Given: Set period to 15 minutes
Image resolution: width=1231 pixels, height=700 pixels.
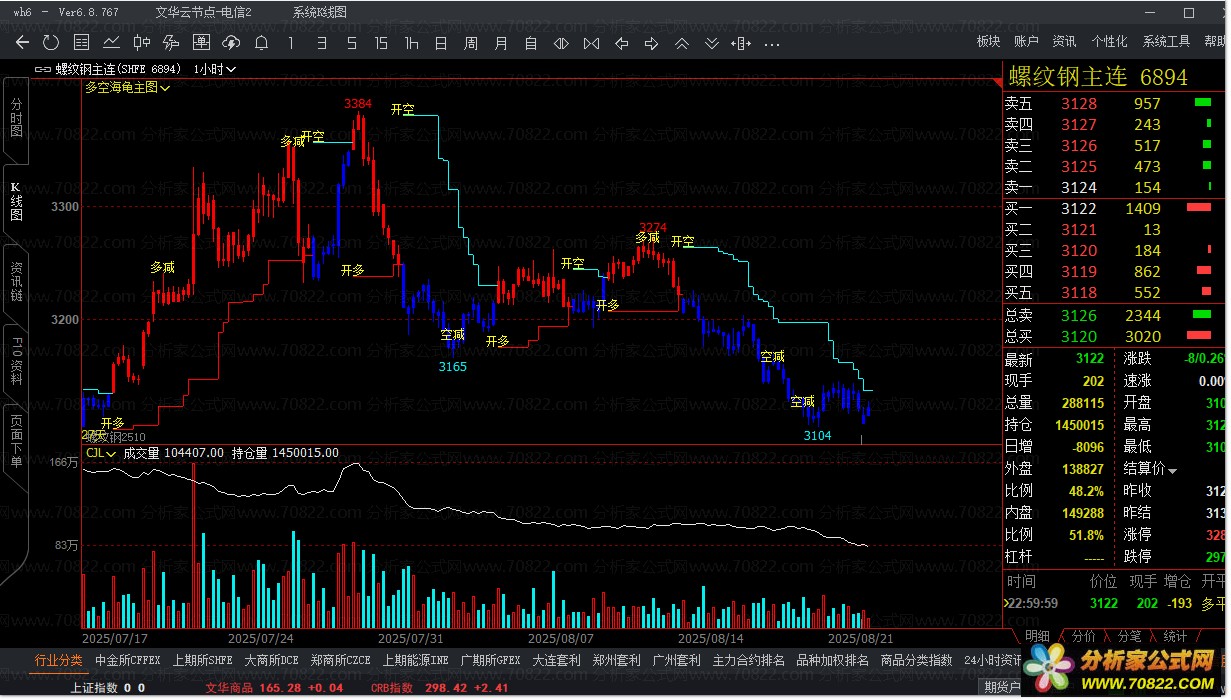Looking at the screenshot, I should click(381, 43).
